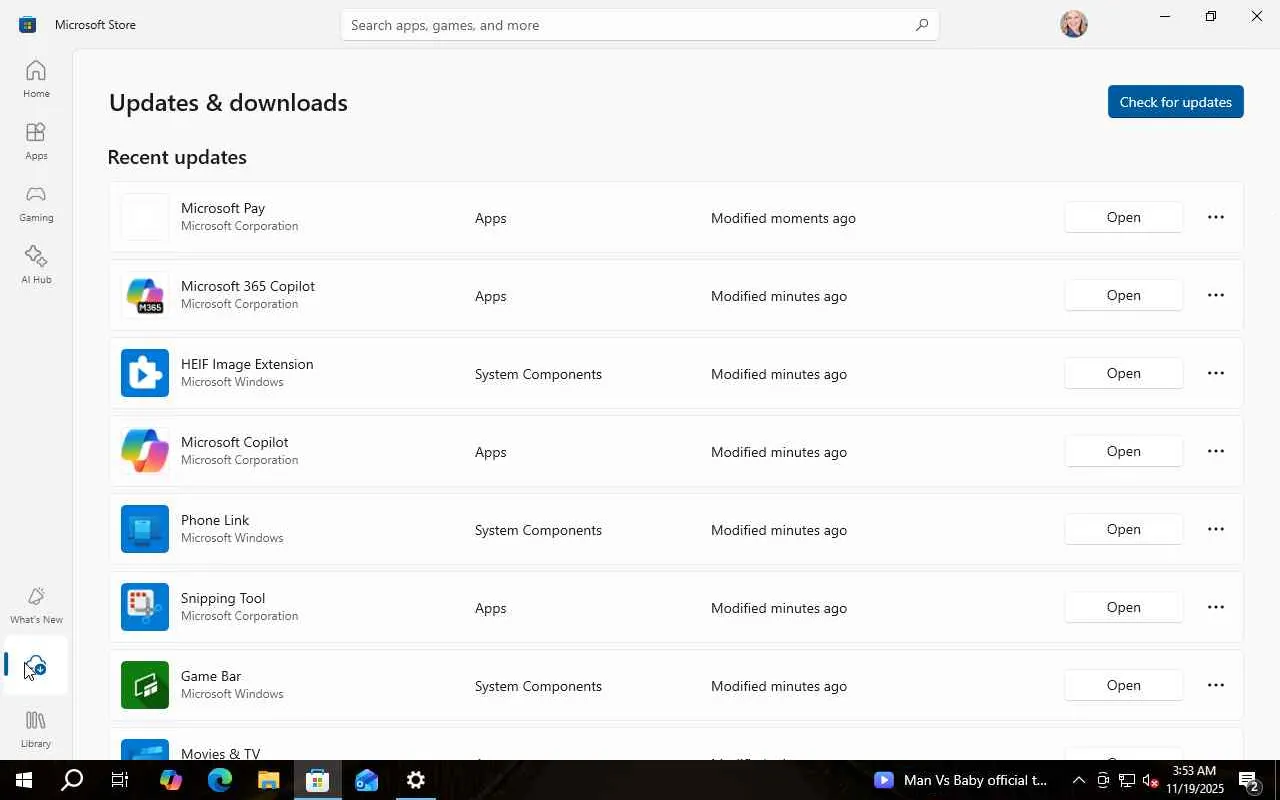Click the search magnifier icon in search box

(x=922, y=25)
